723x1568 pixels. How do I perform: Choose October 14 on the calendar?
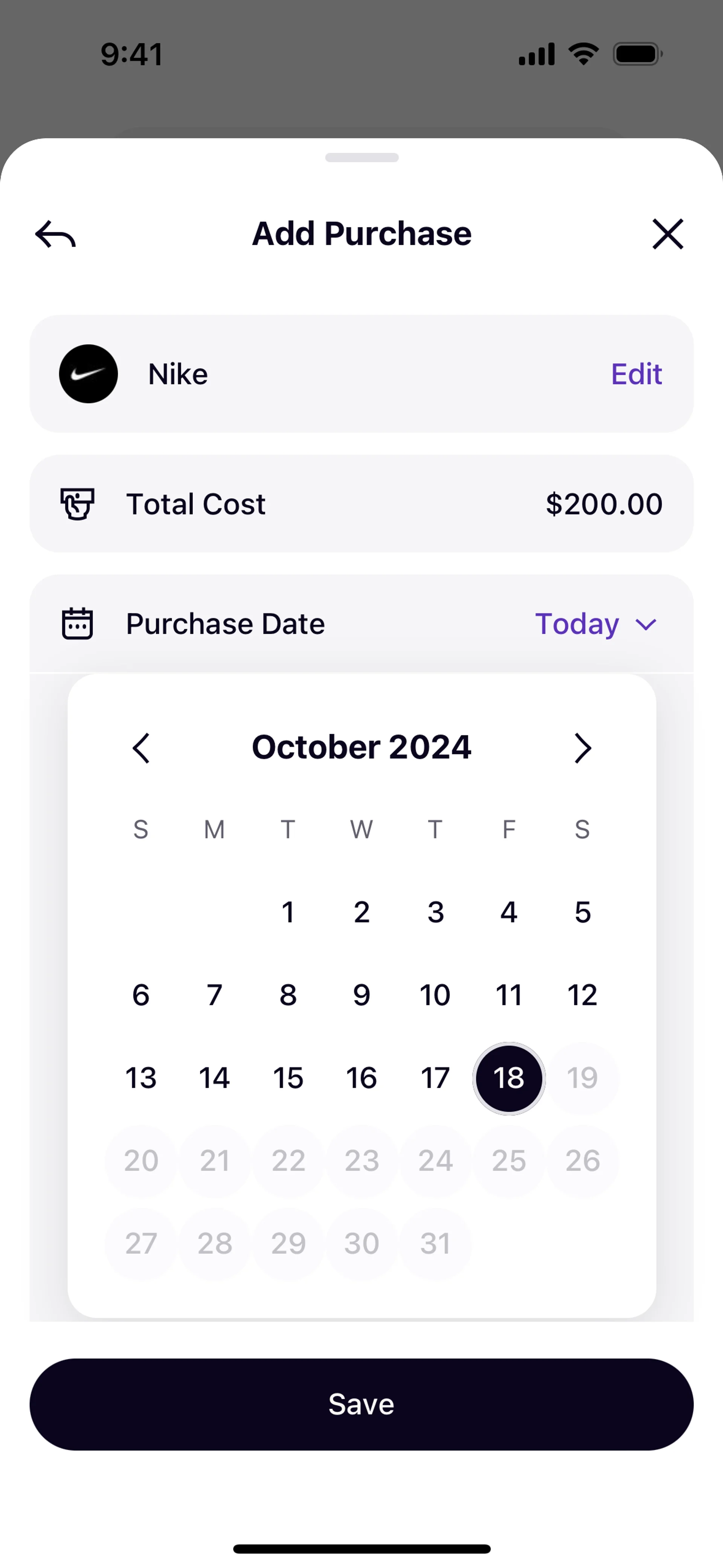(x=215, y=1078)
